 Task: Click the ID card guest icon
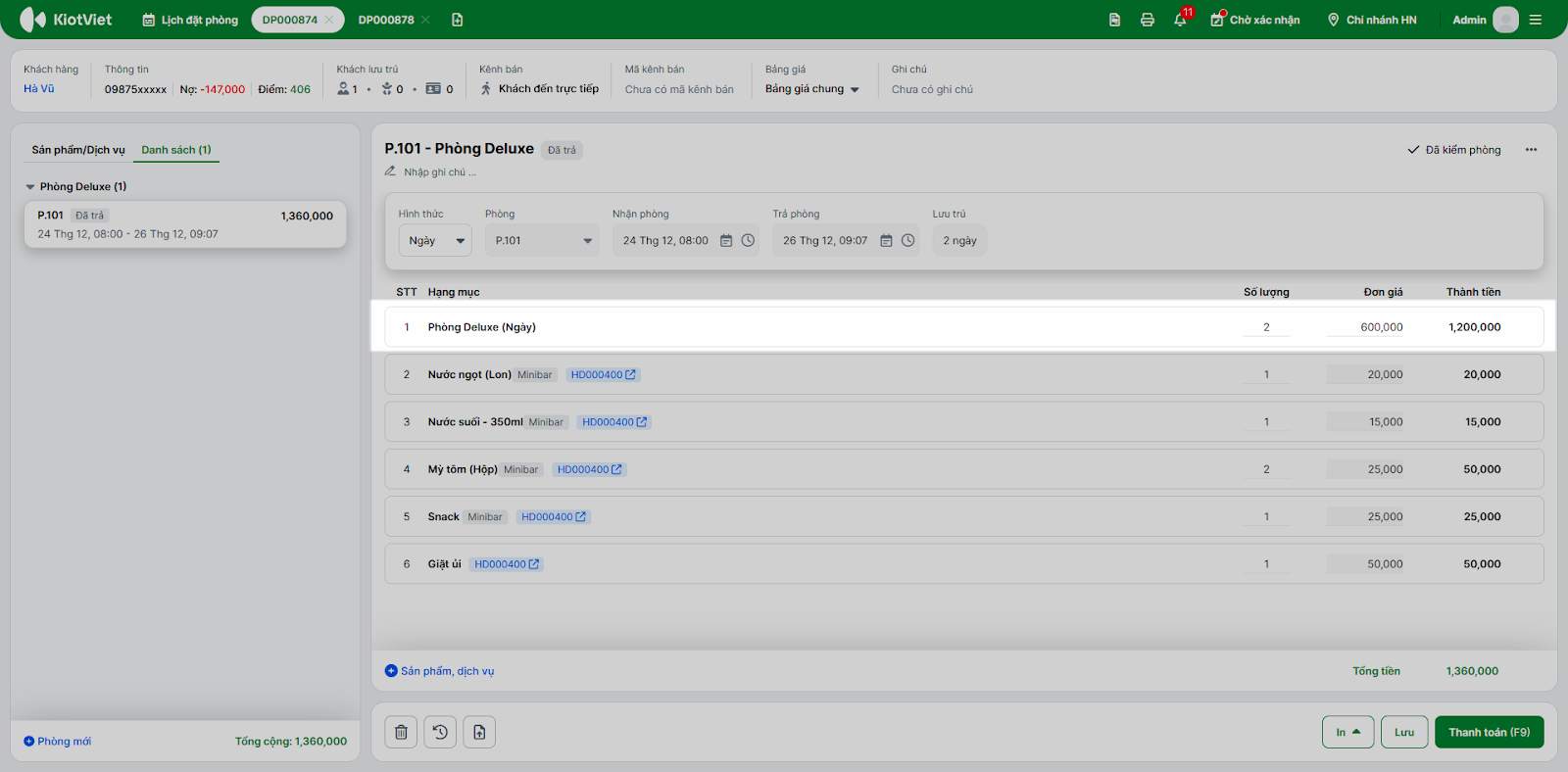[433, 89]
